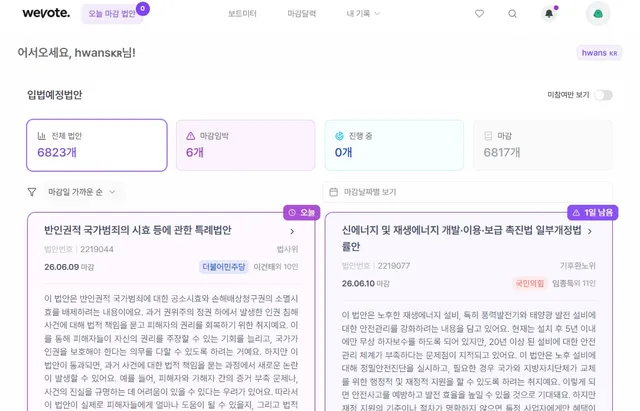Click the purple count badge 0
This screenshot has height=411, width=640.
pos(142,8)
